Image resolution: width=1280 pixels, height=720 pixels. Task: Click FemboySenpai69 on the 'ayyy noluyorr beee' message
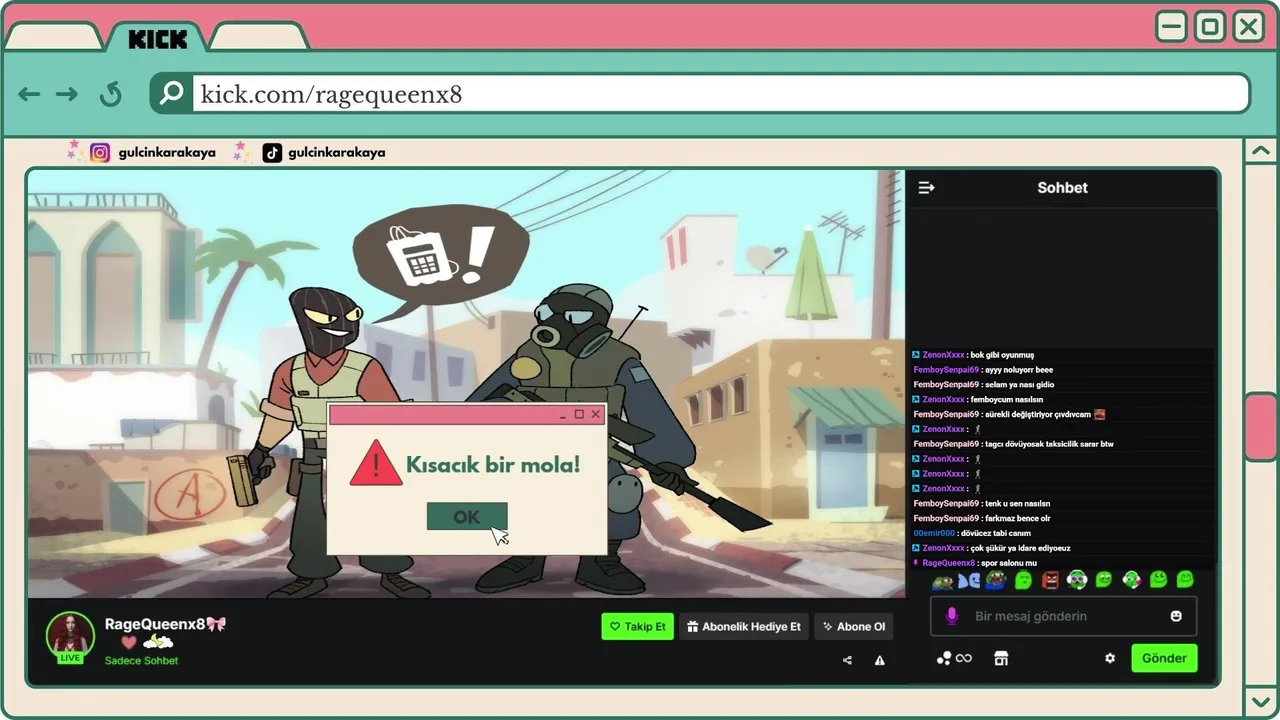coord(946,370)
